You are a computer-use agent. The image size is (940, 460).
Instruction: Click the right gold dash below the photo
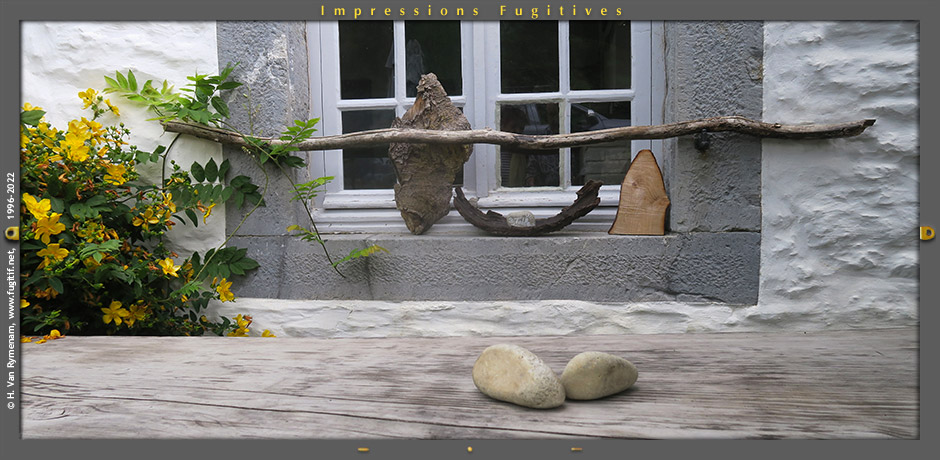pos(576,449)
